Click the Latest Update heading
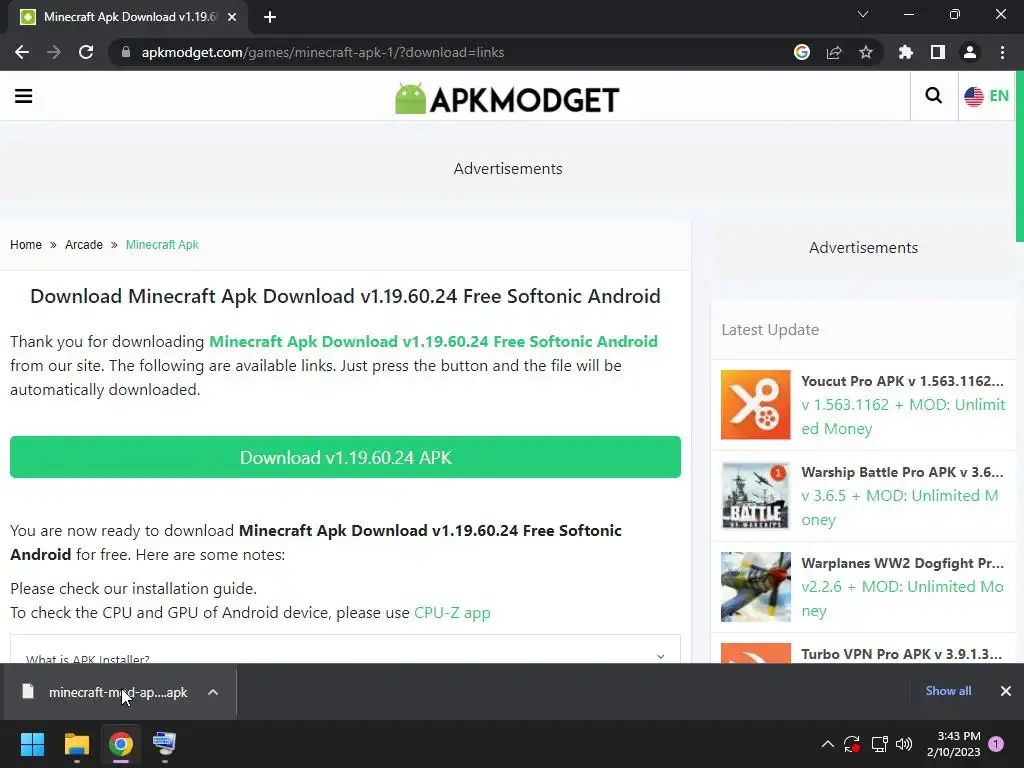The image size is (1024, 768). click(x=770, y=330)
